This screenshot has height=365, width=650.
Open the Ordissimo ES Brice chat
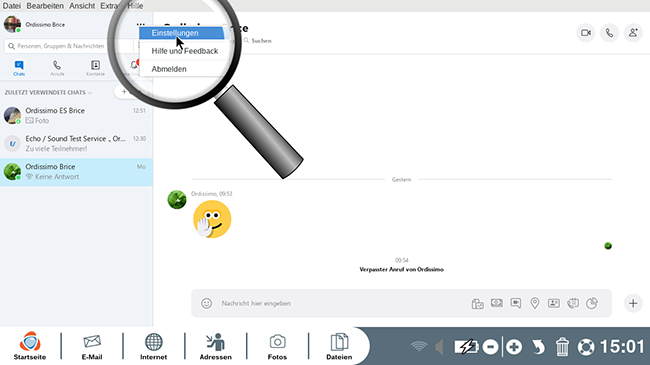(x=76, y=115)
